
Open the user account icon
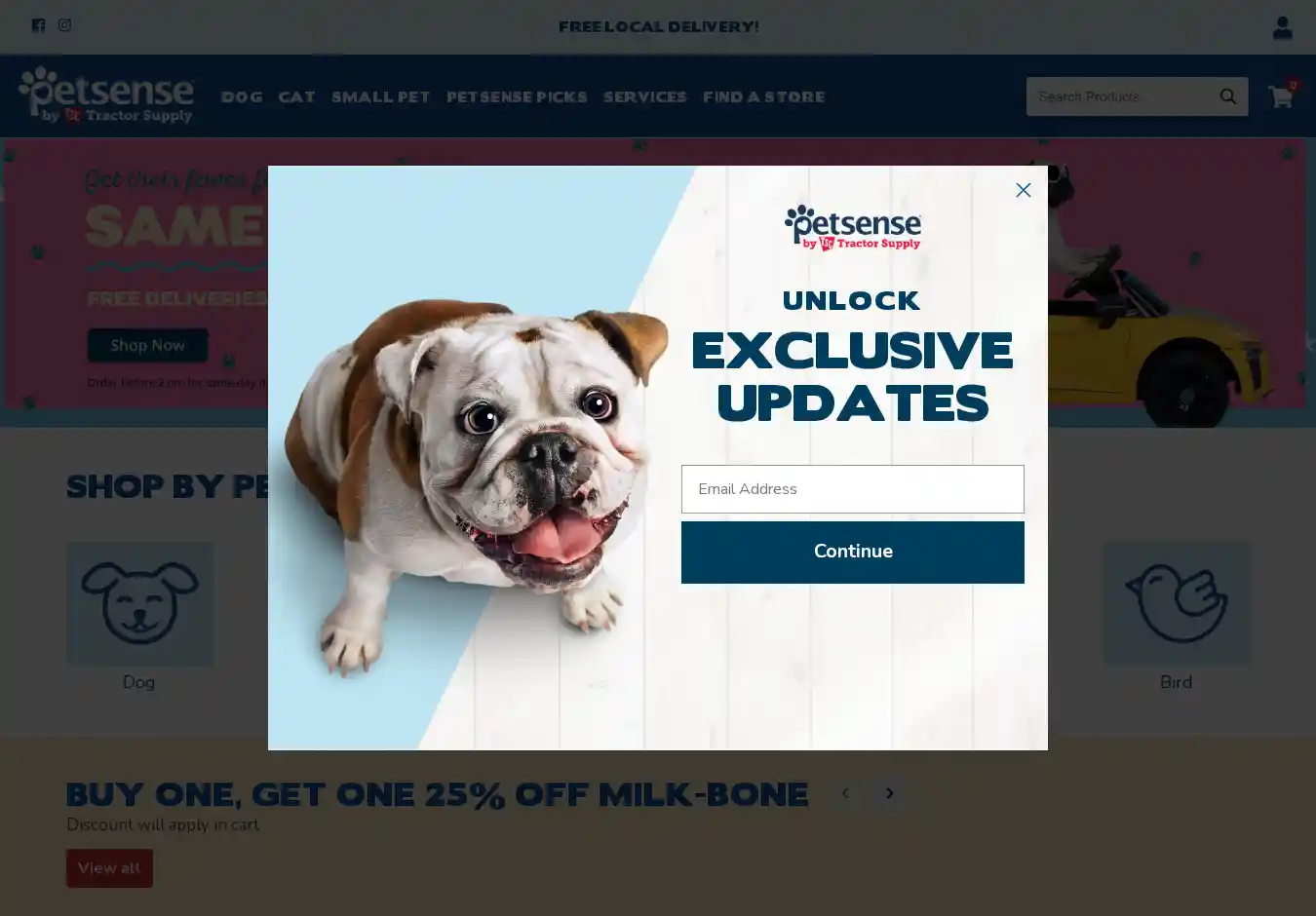click(1282, 27)
